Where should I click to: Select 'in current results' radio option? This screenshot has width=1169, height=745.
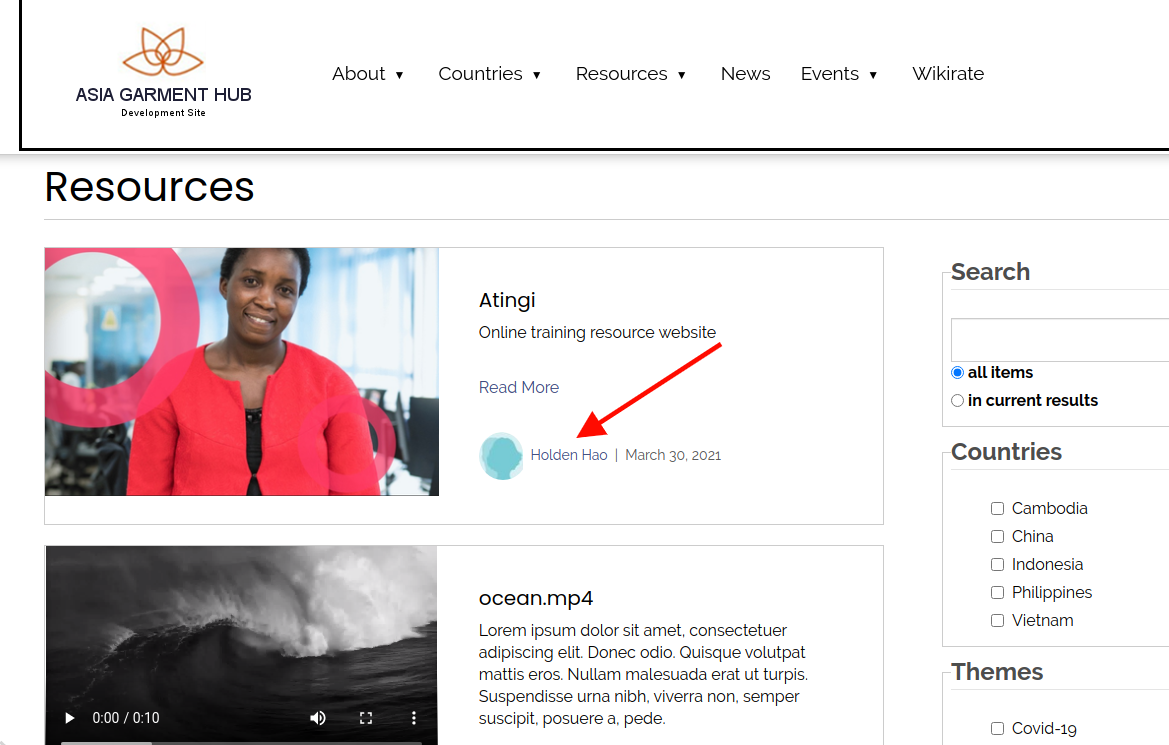point(958,401)
